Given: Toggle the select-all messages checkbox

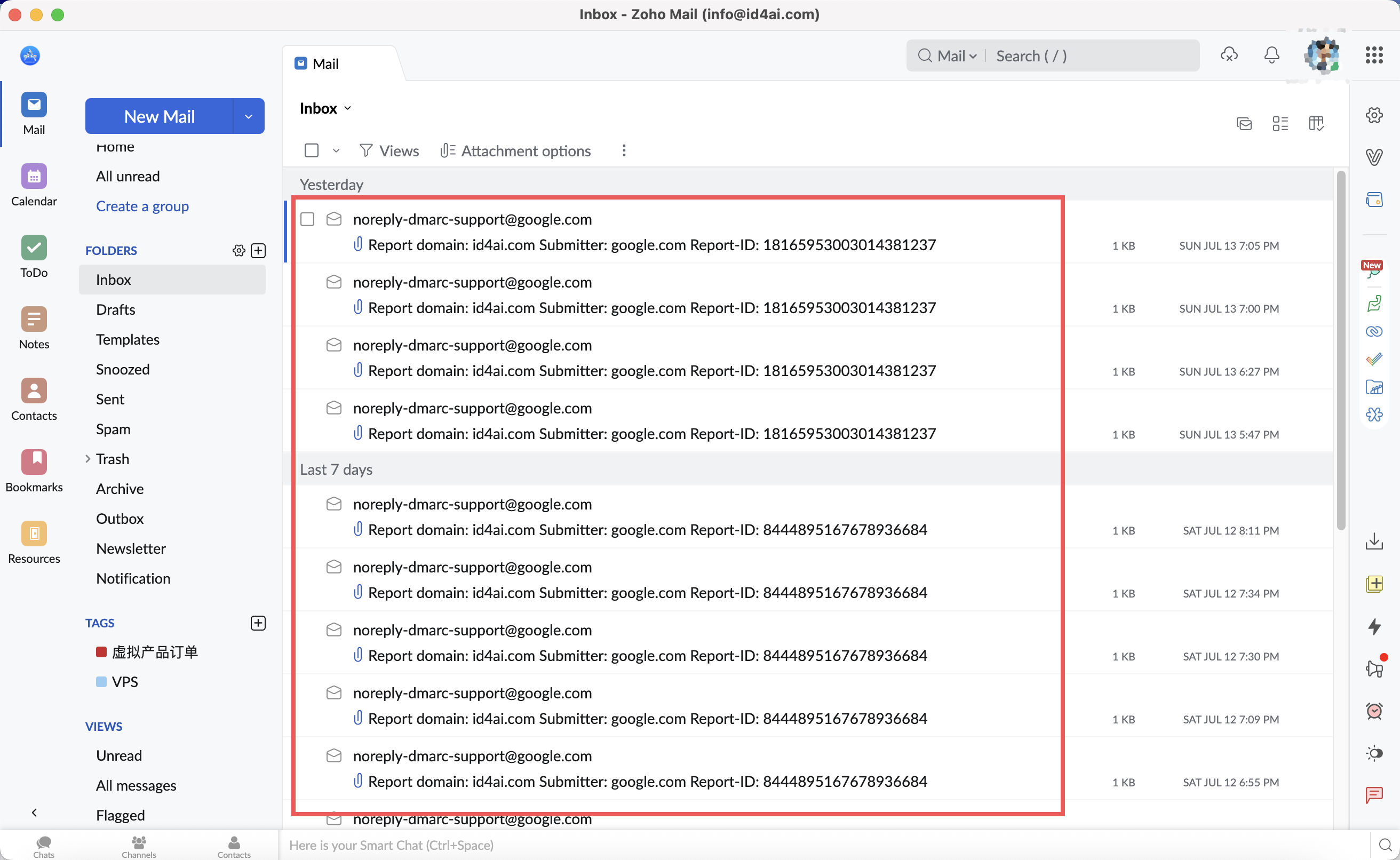Looking at the screenshot, I should [x=312, y=151].
